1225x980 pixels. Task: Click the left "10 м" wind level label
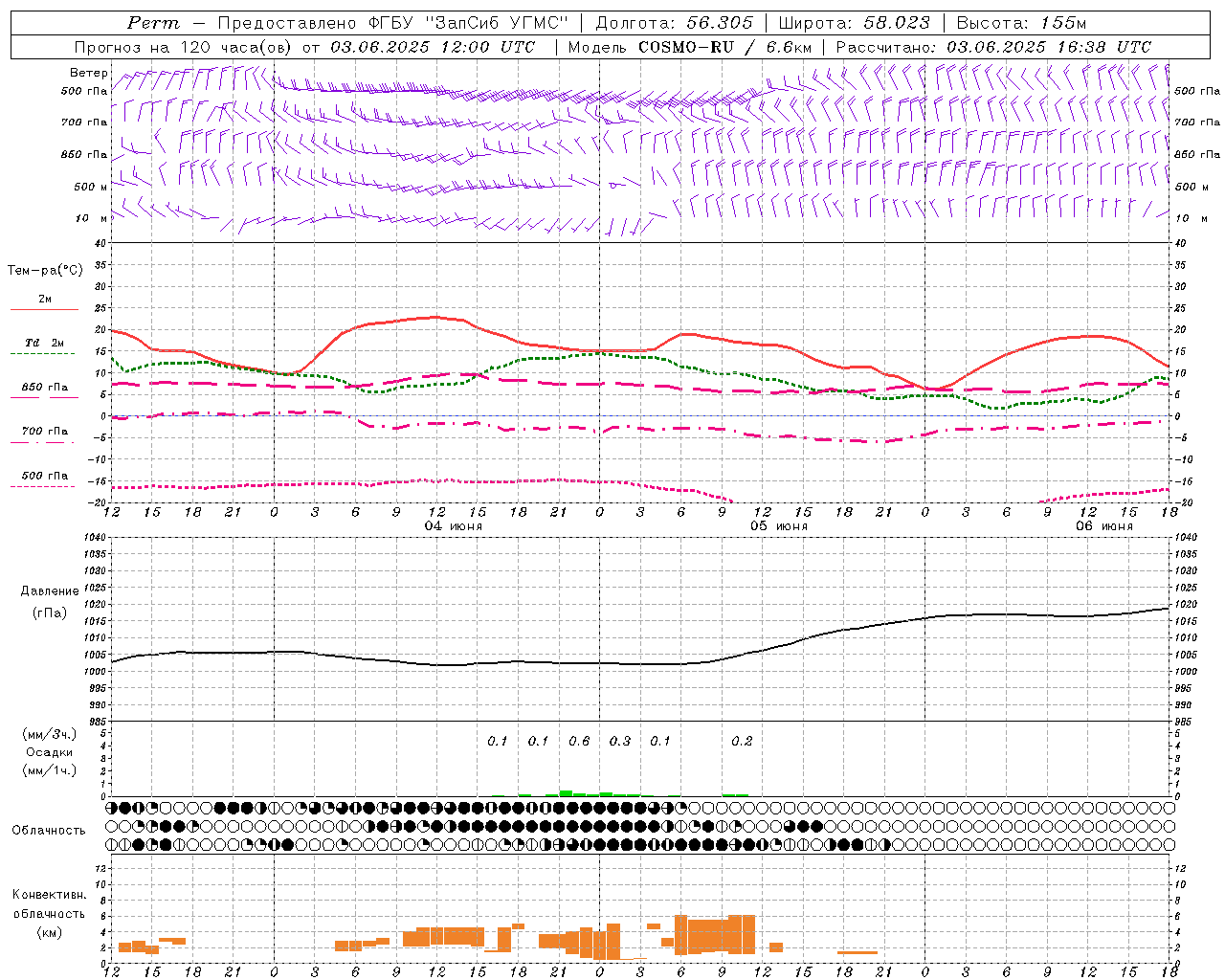pyautogui.click(x=91, y=219)
